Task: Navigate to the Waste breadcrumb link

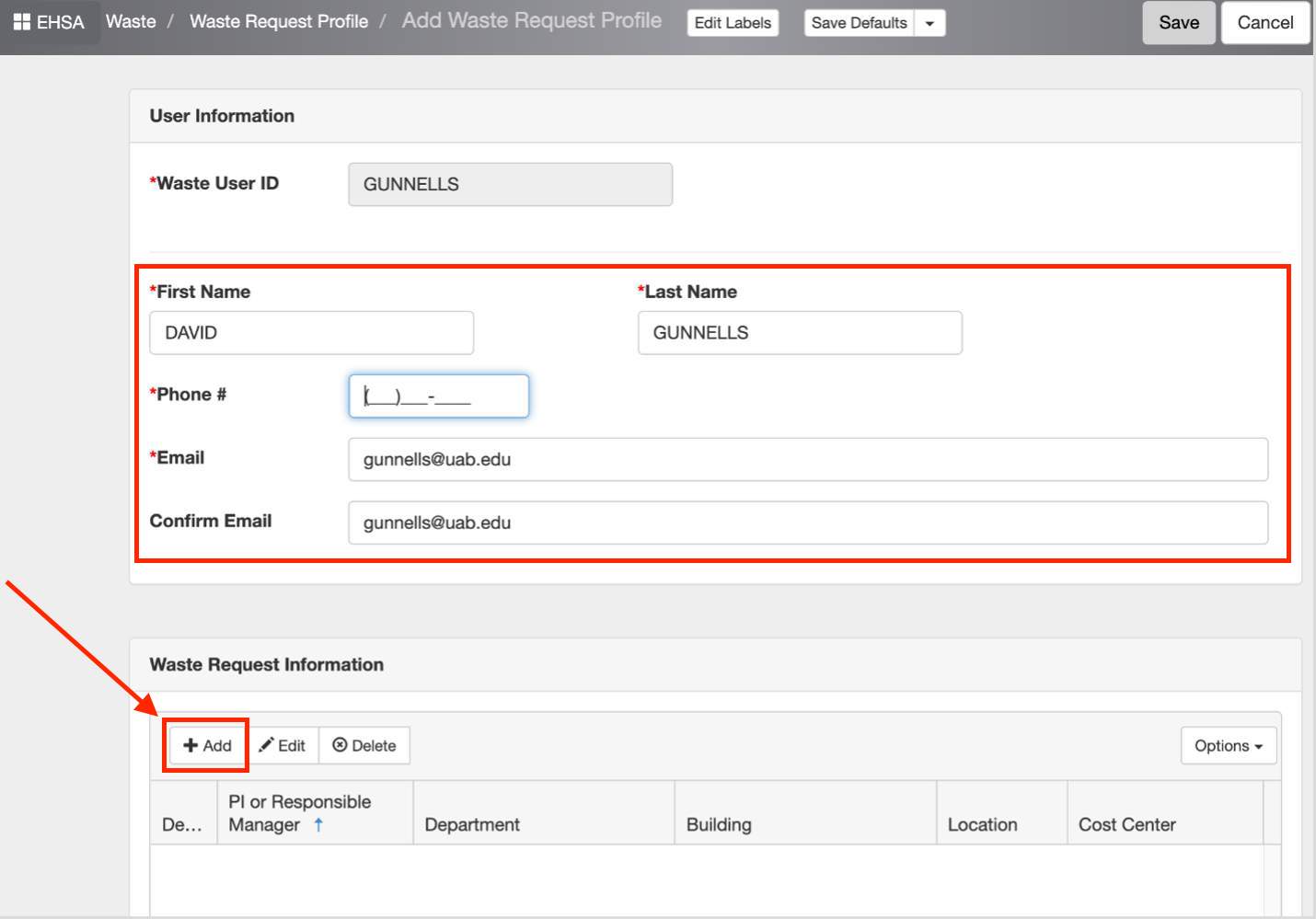Action: (131, 21)
